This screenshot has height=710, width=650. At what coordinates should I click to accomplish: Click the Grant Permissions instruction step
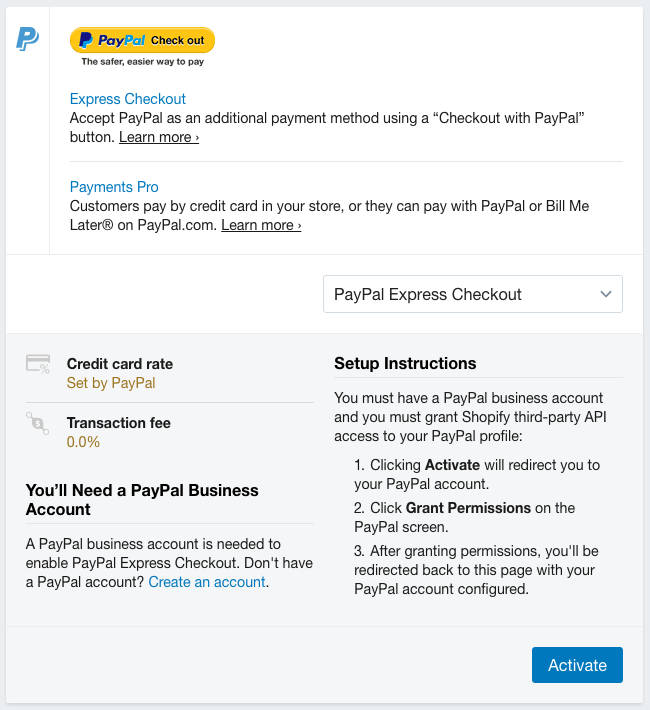click(x=465, y=517)
